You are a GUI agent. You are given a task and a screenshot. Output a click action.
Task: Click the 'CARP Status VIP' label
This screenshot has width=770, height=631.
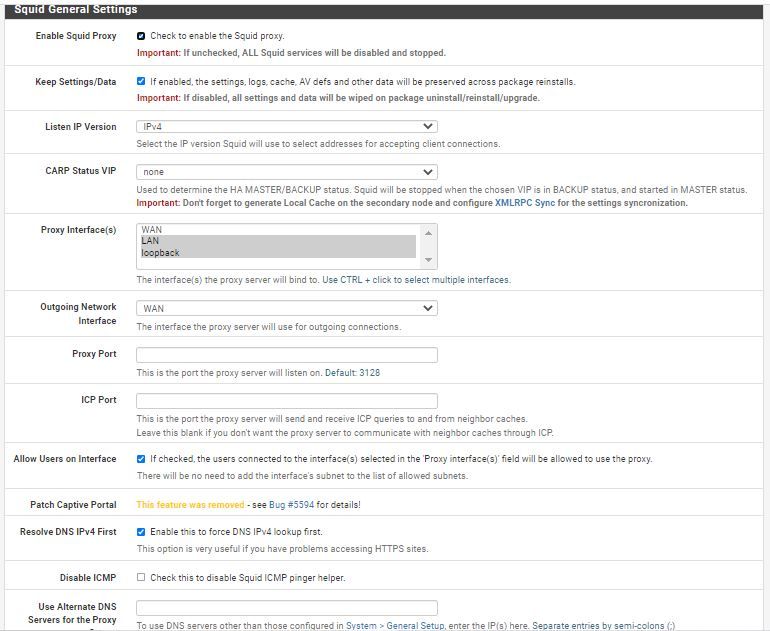pos(81,171)
